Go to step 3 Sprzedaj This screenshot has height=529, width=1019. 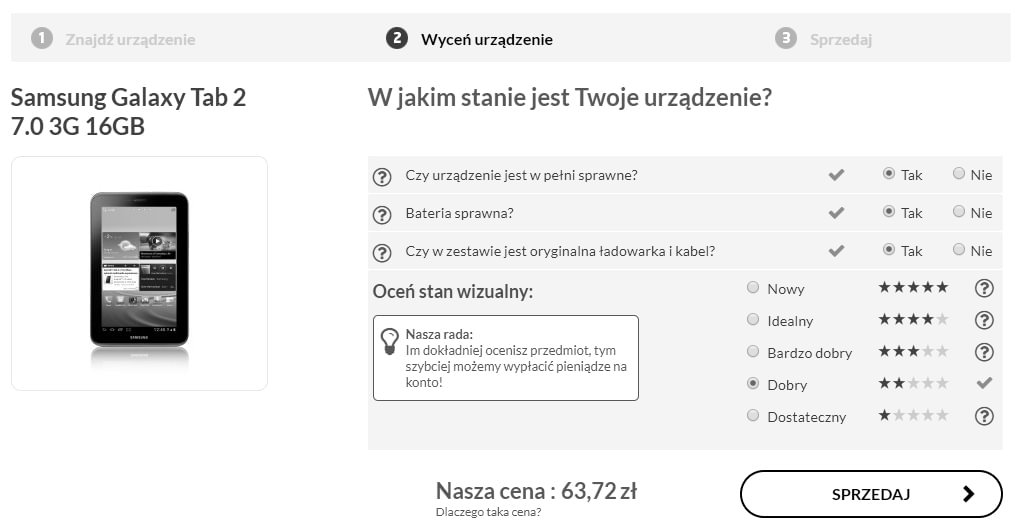click(x=823, y=39)
